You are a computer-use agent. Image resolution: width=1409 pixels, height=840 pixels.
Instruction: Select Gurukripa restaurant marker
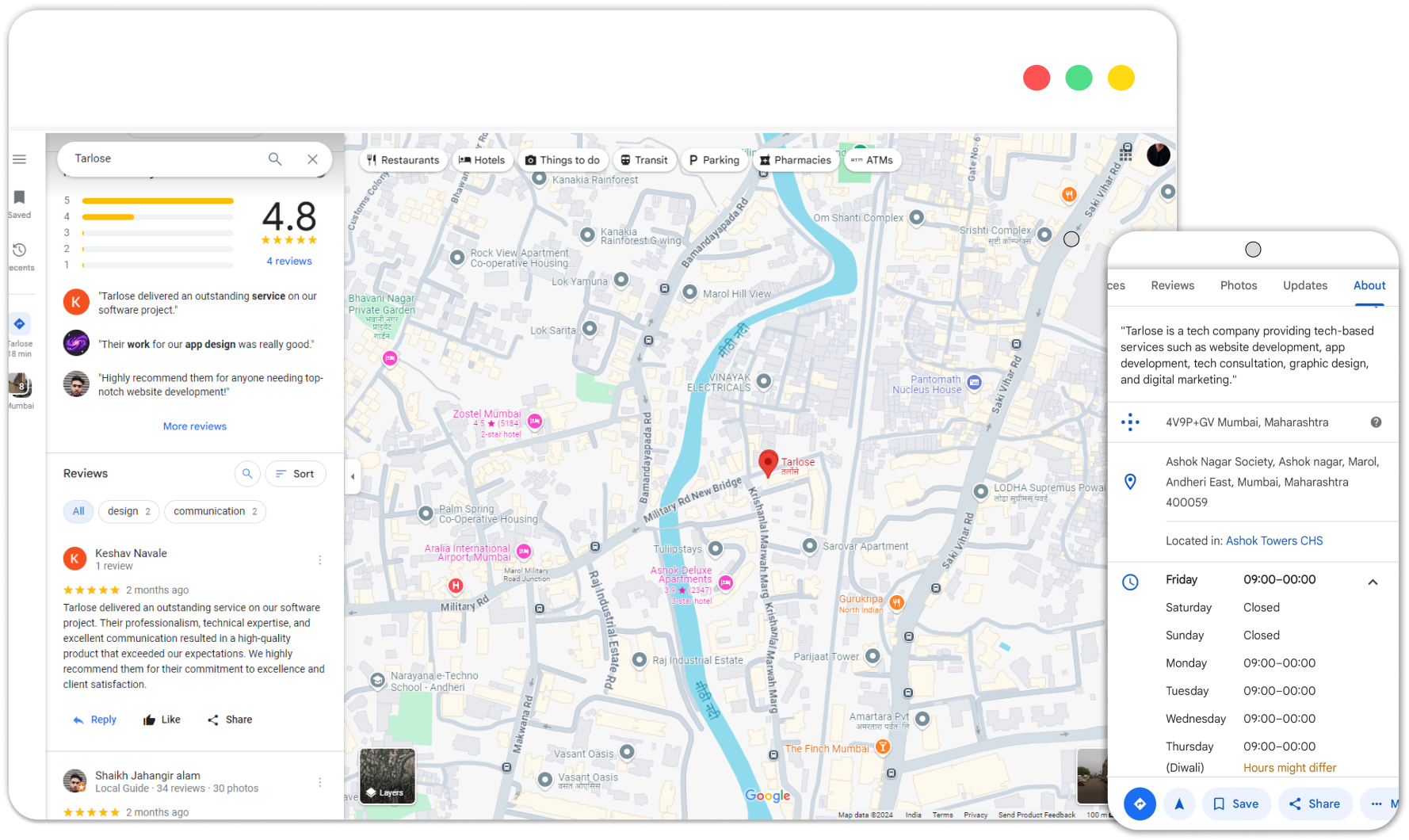(x=896, y=602)
